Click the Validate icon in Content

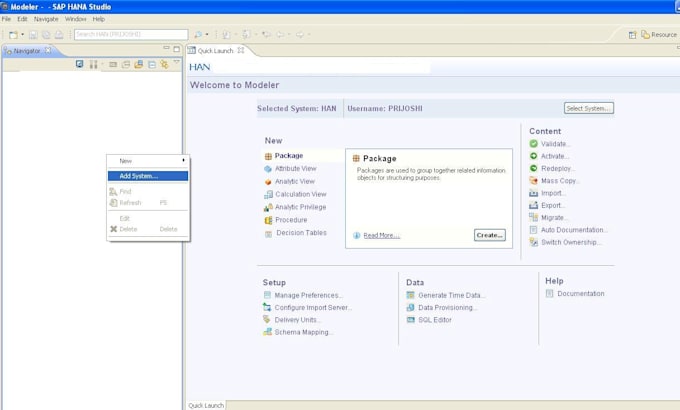[533, 144]
